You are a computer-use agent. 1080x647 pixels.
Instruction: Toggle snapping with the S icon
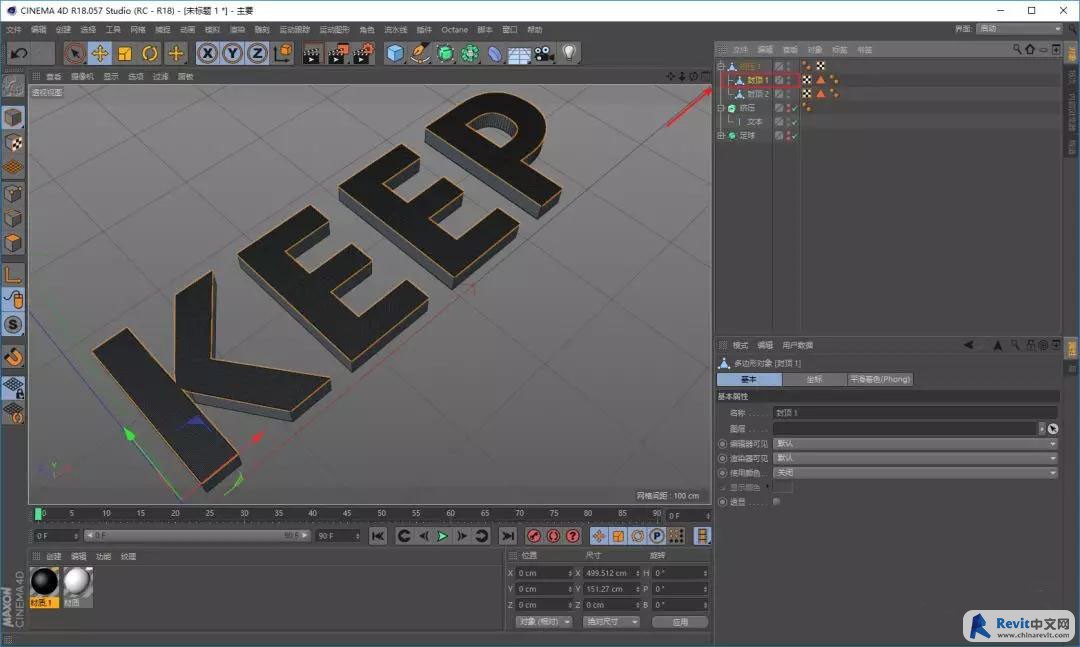point(13,325)
